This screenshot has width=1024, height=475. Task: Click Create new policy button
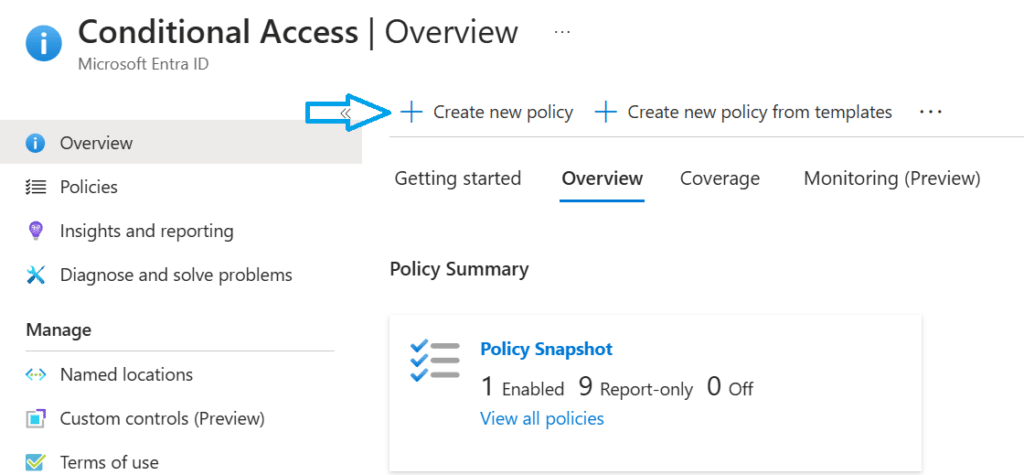click(x=487, y=112)
